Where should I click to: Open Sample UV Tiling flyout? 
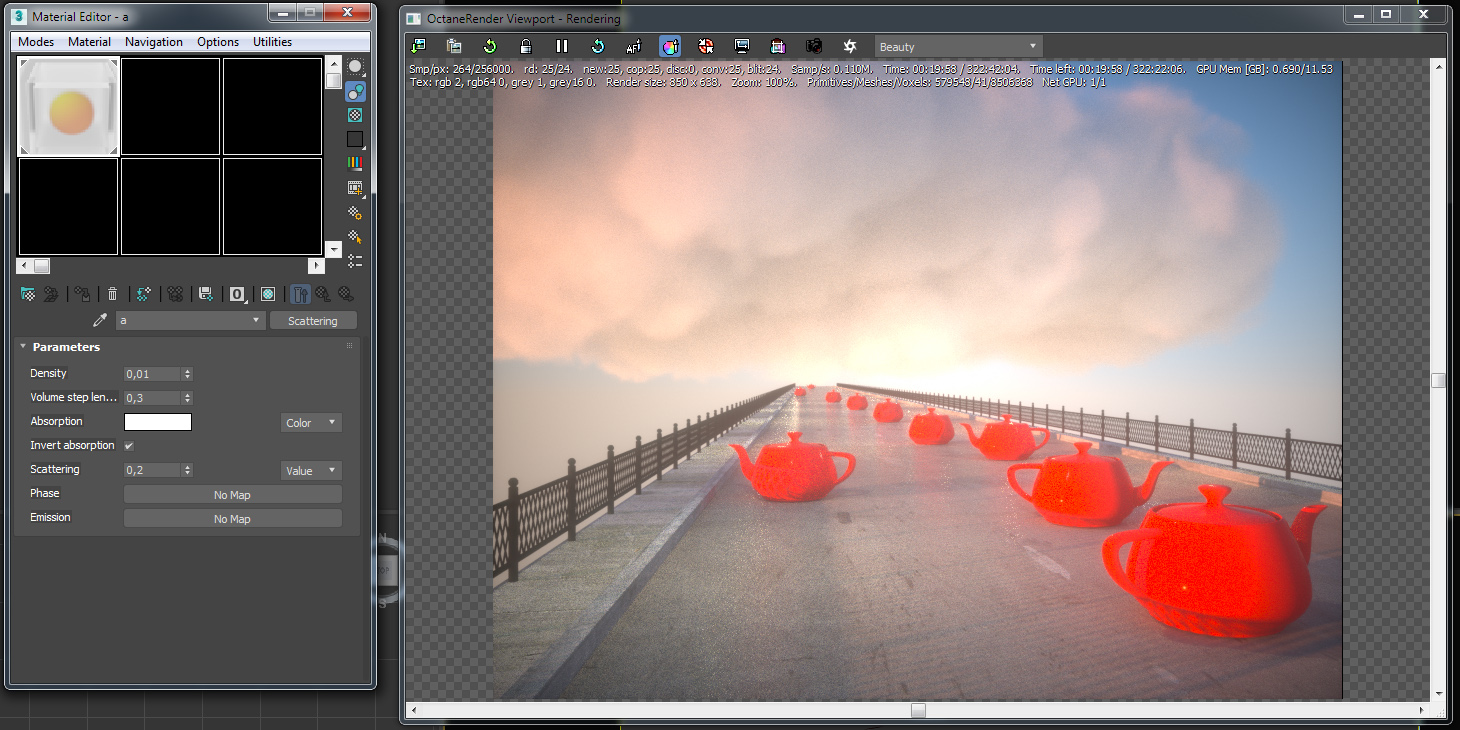[355, 139]
